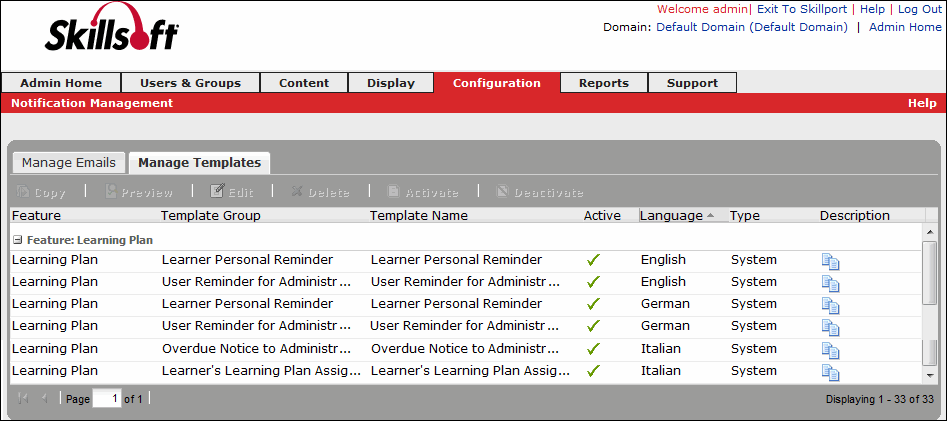
Task: Click the table scrollbar up arrow
Action: point(929,232)
